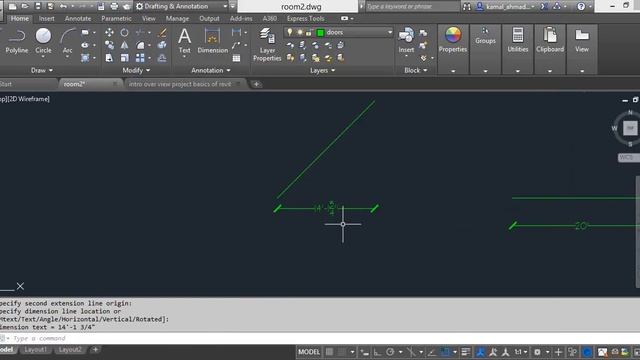Click the Insert block icon
This screenshot has height=360, width=640.
click(406, 40)
